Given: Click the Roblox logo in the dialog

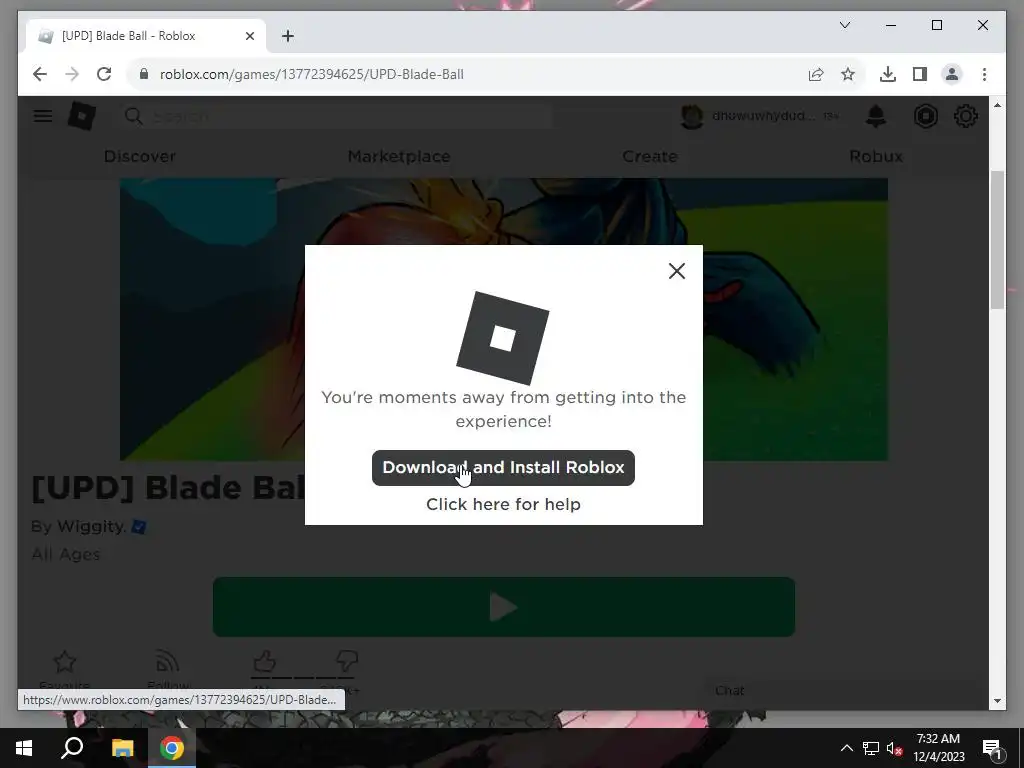Looking at the screenshot, I should point(503,338).
